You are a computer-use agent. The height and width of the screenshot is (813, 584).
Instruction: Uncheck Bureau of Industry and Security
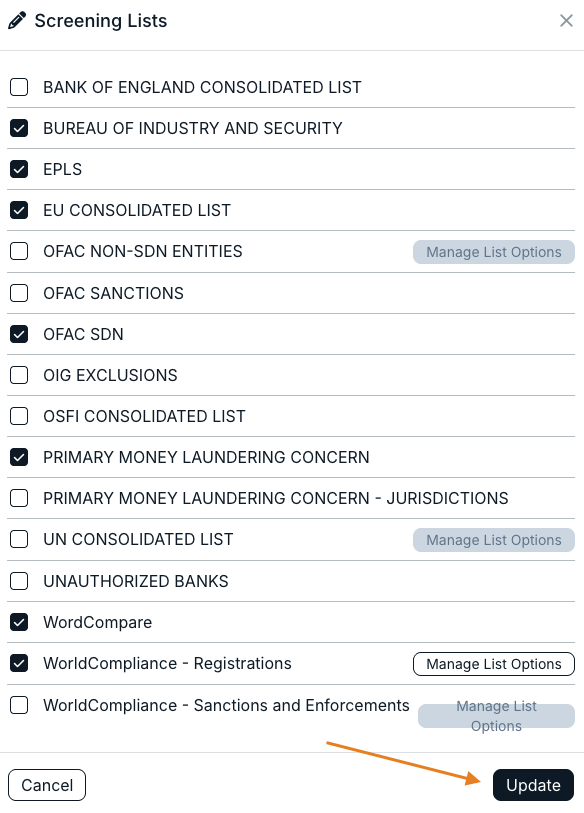click(19, 128)
